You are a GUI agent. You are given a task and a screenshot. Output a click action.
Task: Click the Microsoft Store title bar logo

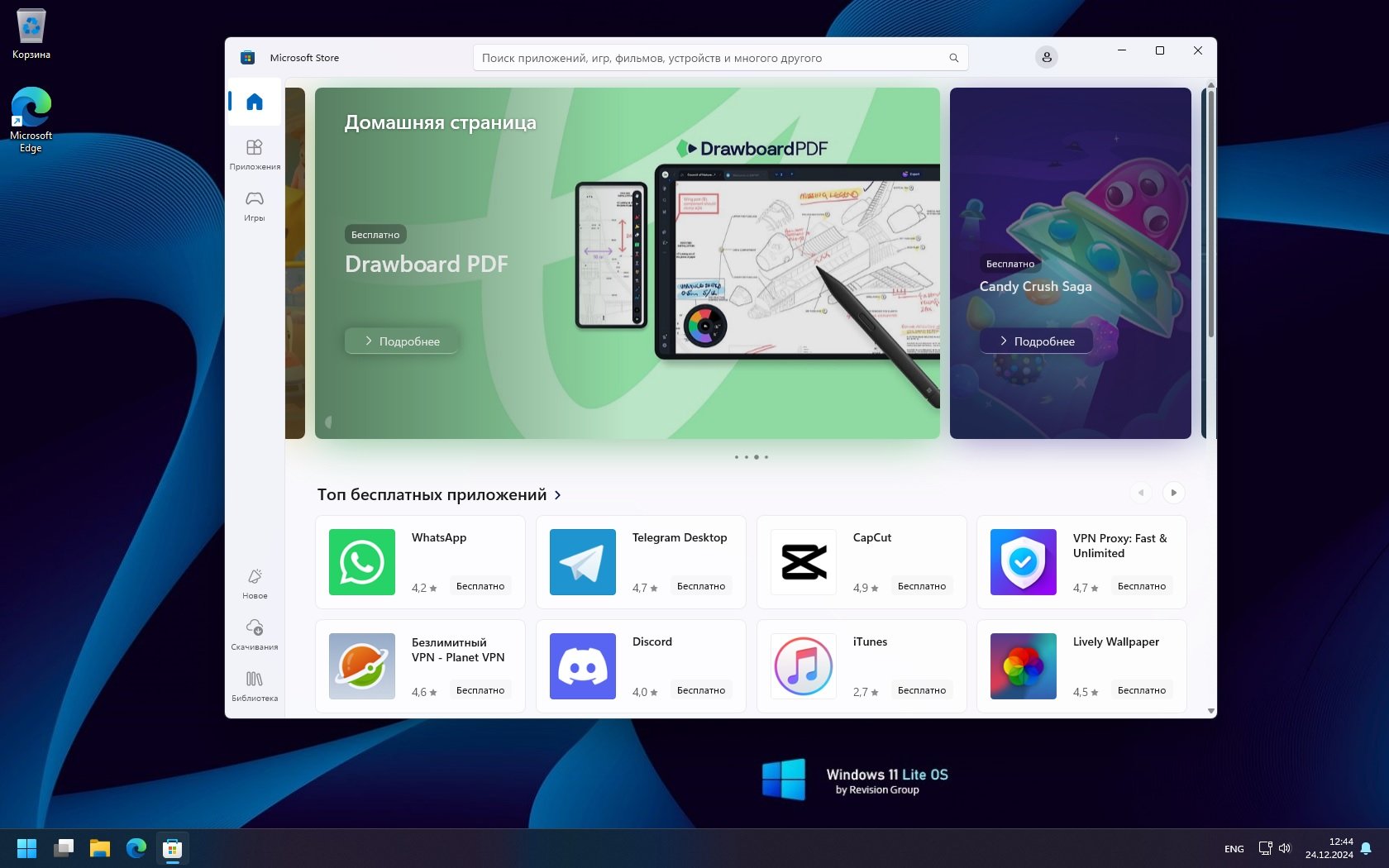coord(247,58)
